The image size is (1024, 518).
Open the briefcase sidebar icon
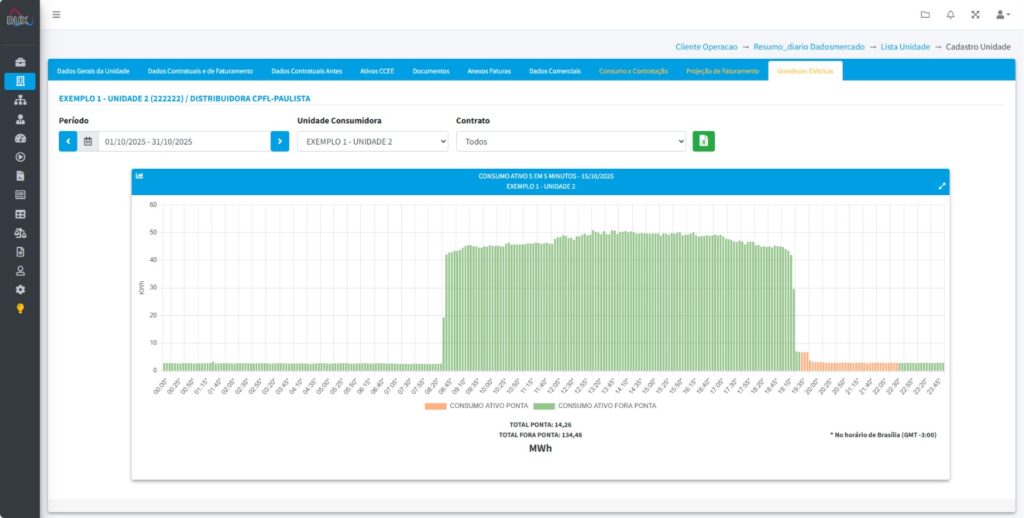(20, 62)
